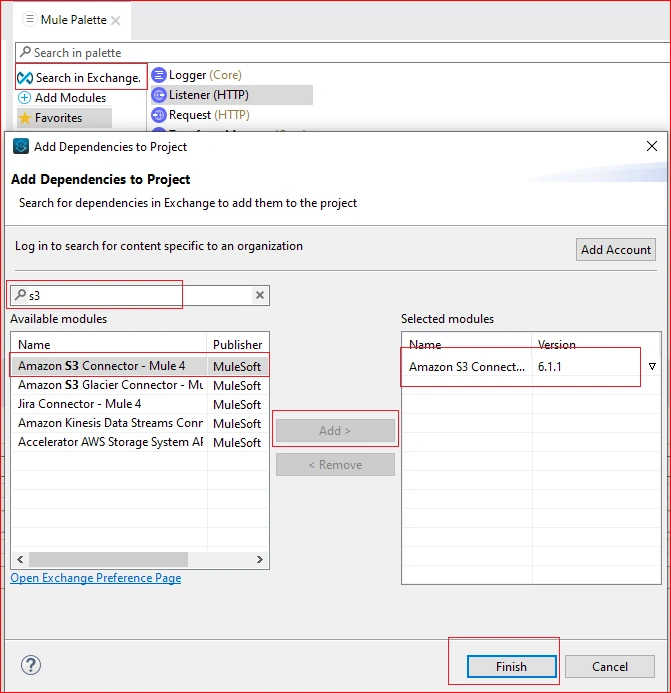Click the Add Account button

pos(615,250)
